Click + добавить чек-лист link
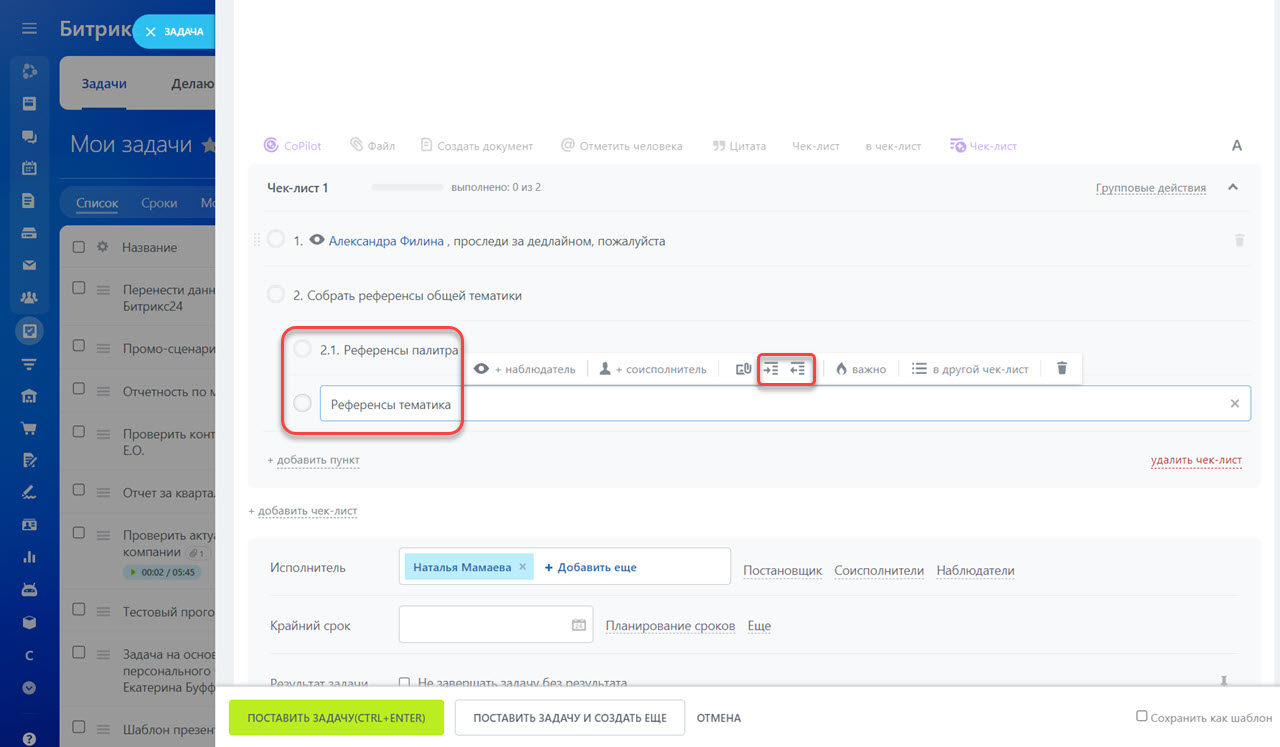 pyautogui.click(x=303, y=511)
